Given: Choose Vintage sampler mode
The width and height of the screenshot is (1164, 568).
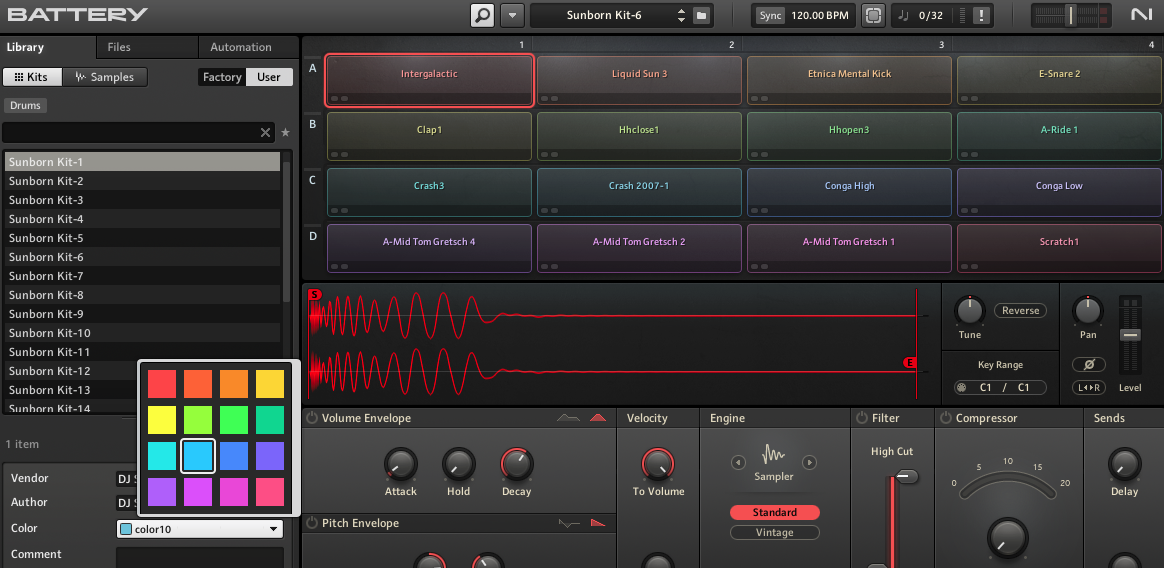Looking at the screenshot, I should pos(774,532).
